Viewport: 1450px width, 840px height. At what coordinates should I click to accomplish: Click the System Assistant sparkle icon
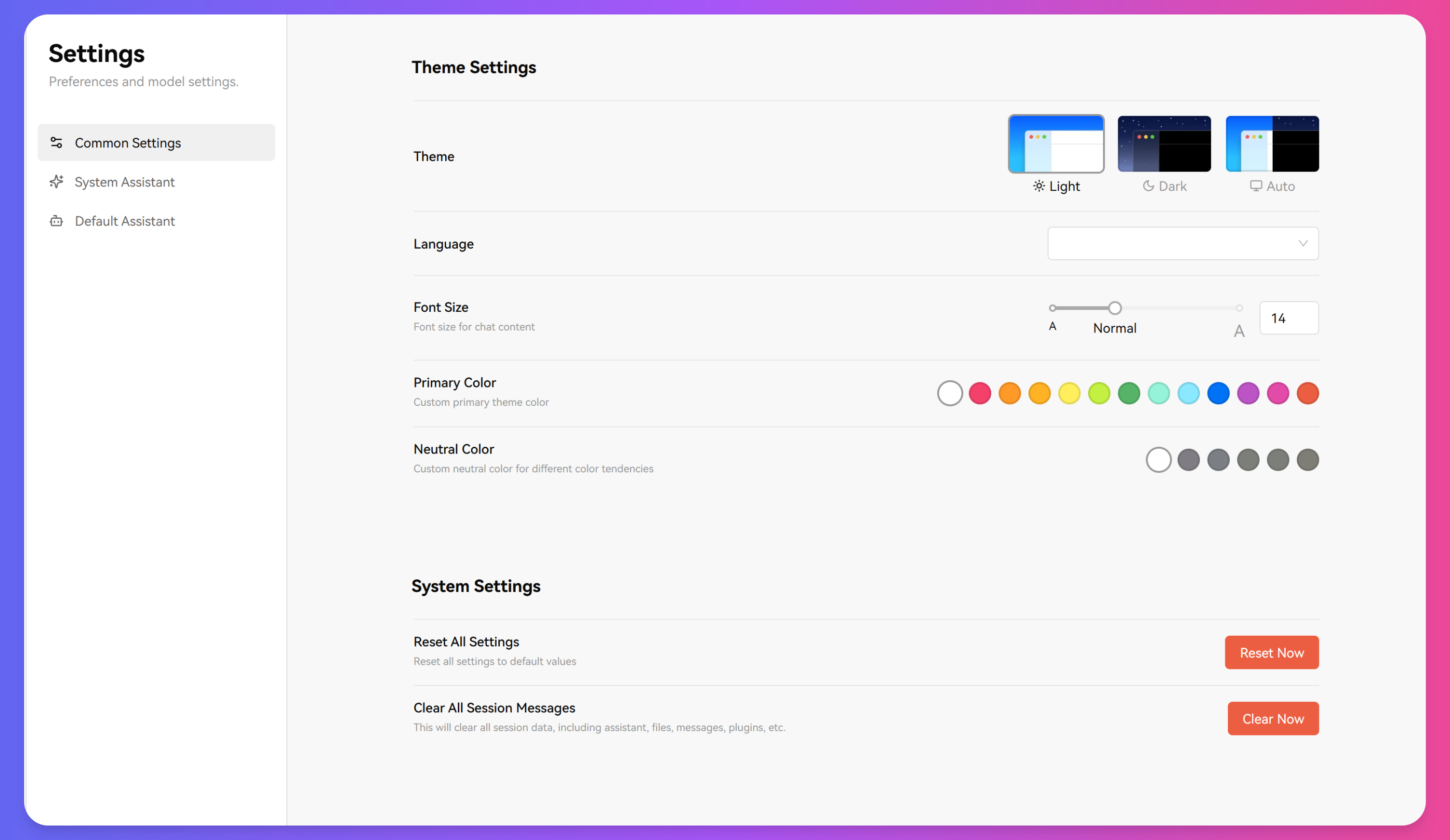(x=56, y=182)
